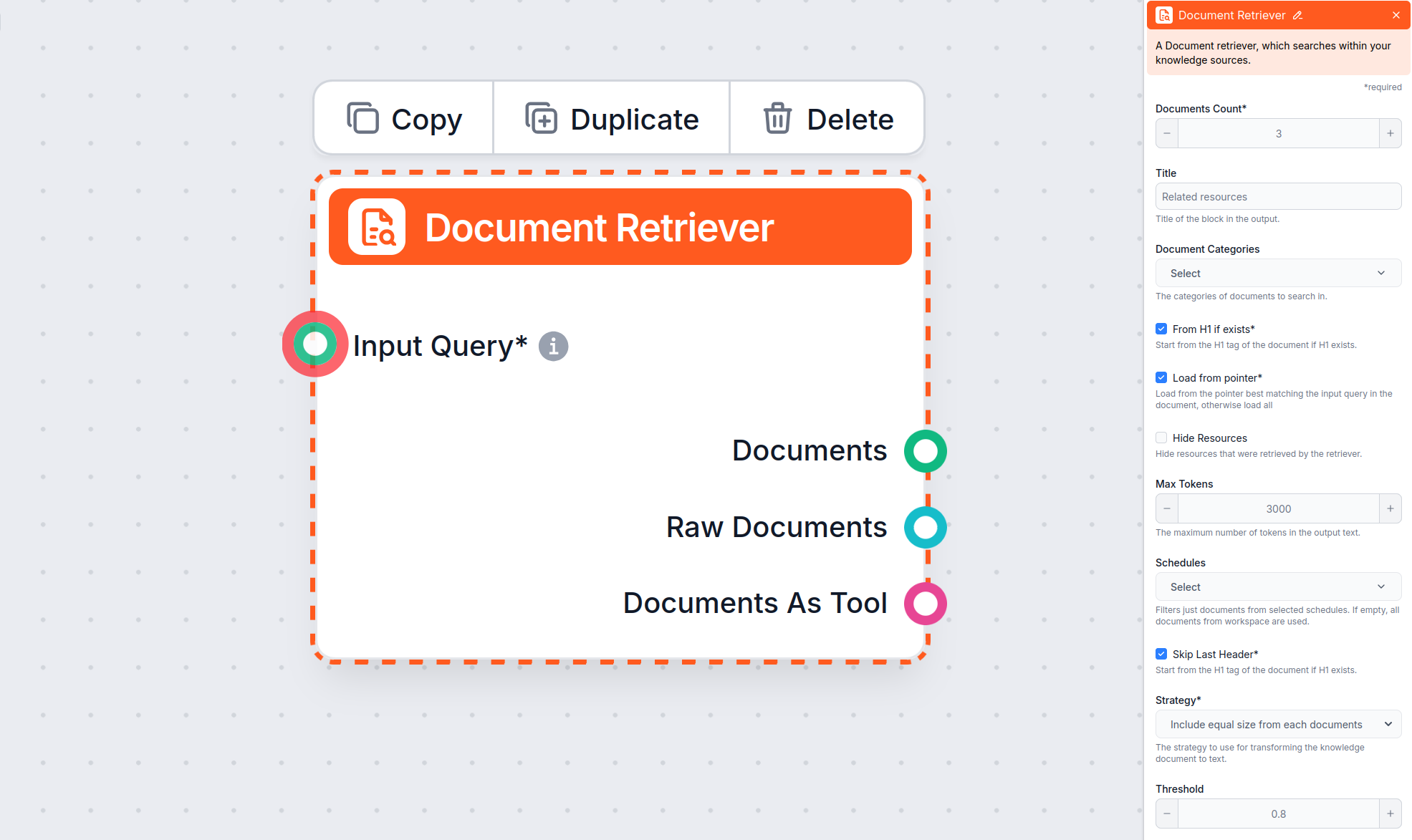The image size is (1412, 840).
Task: Click the info icon next to Input Query
Action: [552, 346]
